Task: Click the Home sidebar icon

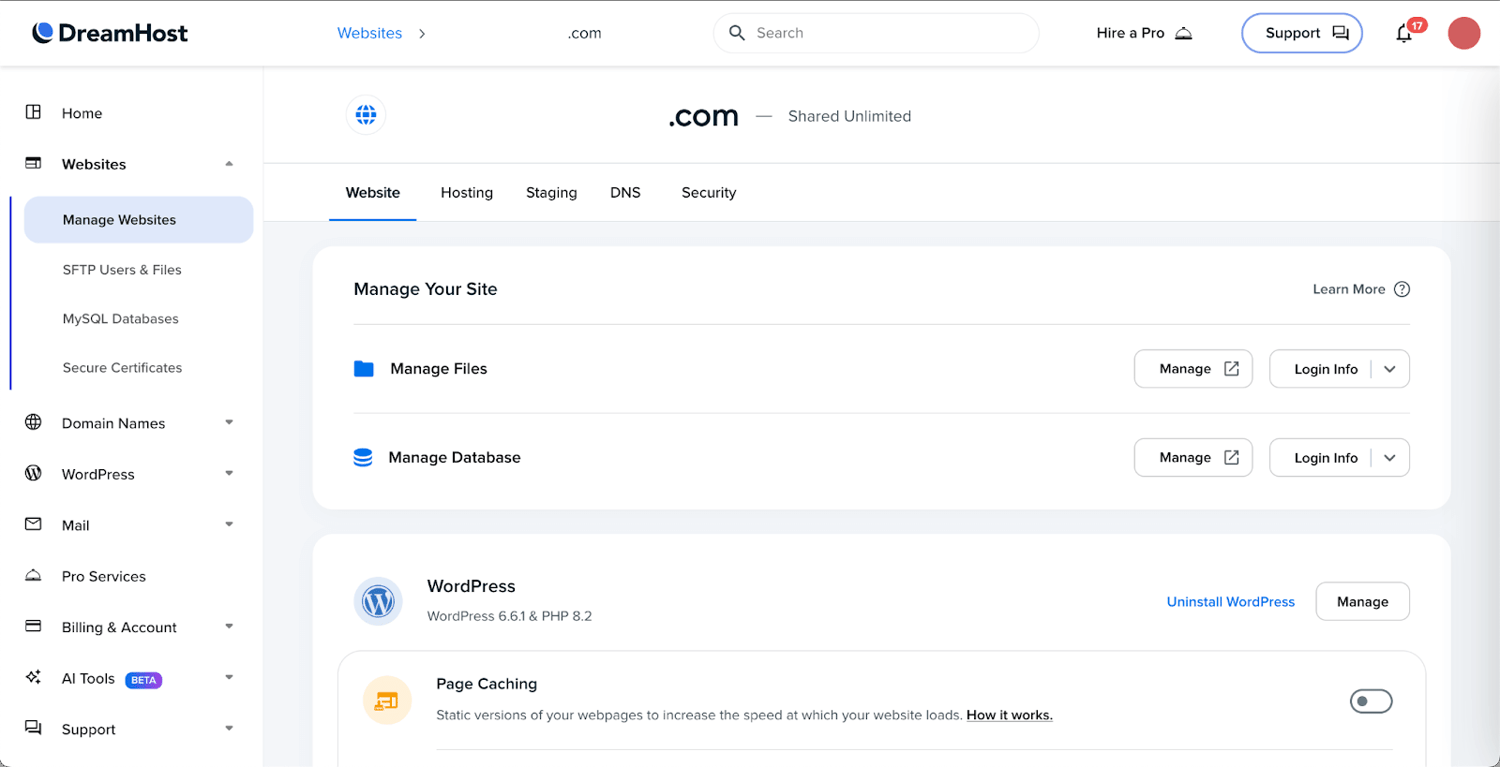Action: 33,112
